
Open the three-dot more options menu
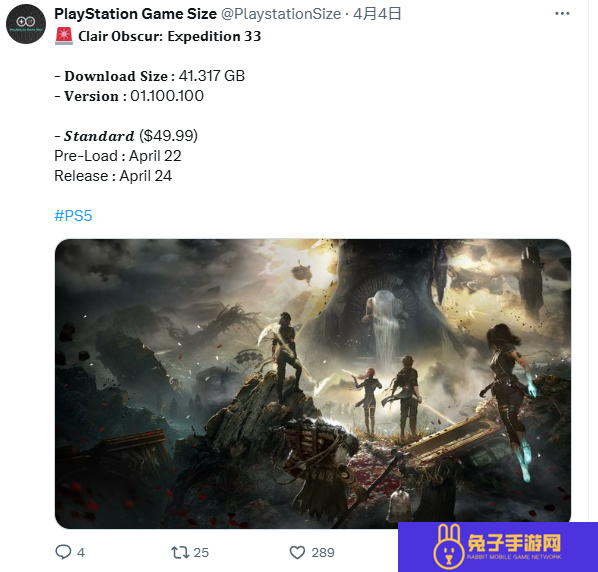[562, 14]
